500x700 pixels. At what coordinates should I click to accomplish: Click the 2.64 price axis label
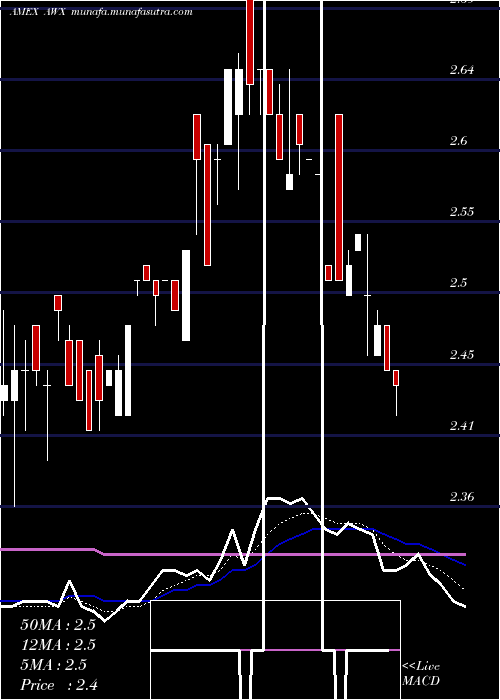click(x=462, y=70)
